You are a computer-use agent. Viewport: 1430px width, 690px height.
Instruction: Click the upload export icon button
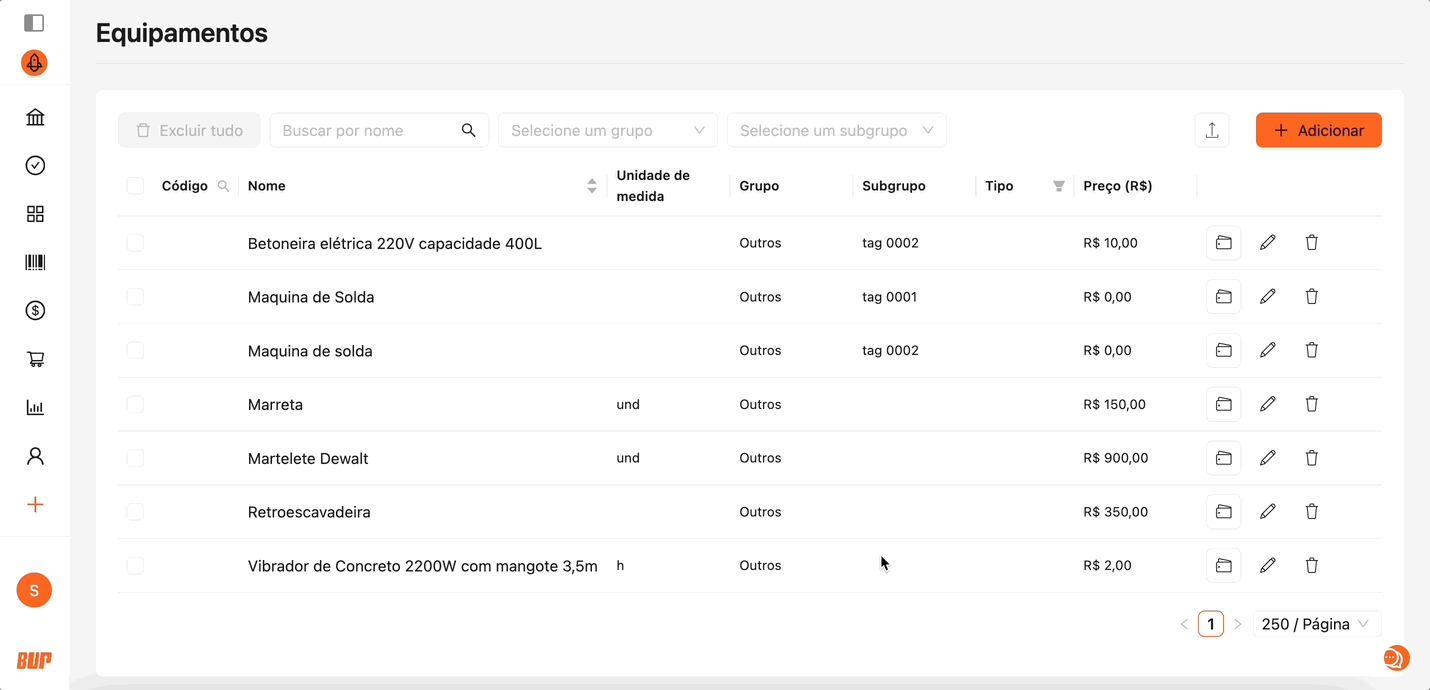pos(1211,130)
